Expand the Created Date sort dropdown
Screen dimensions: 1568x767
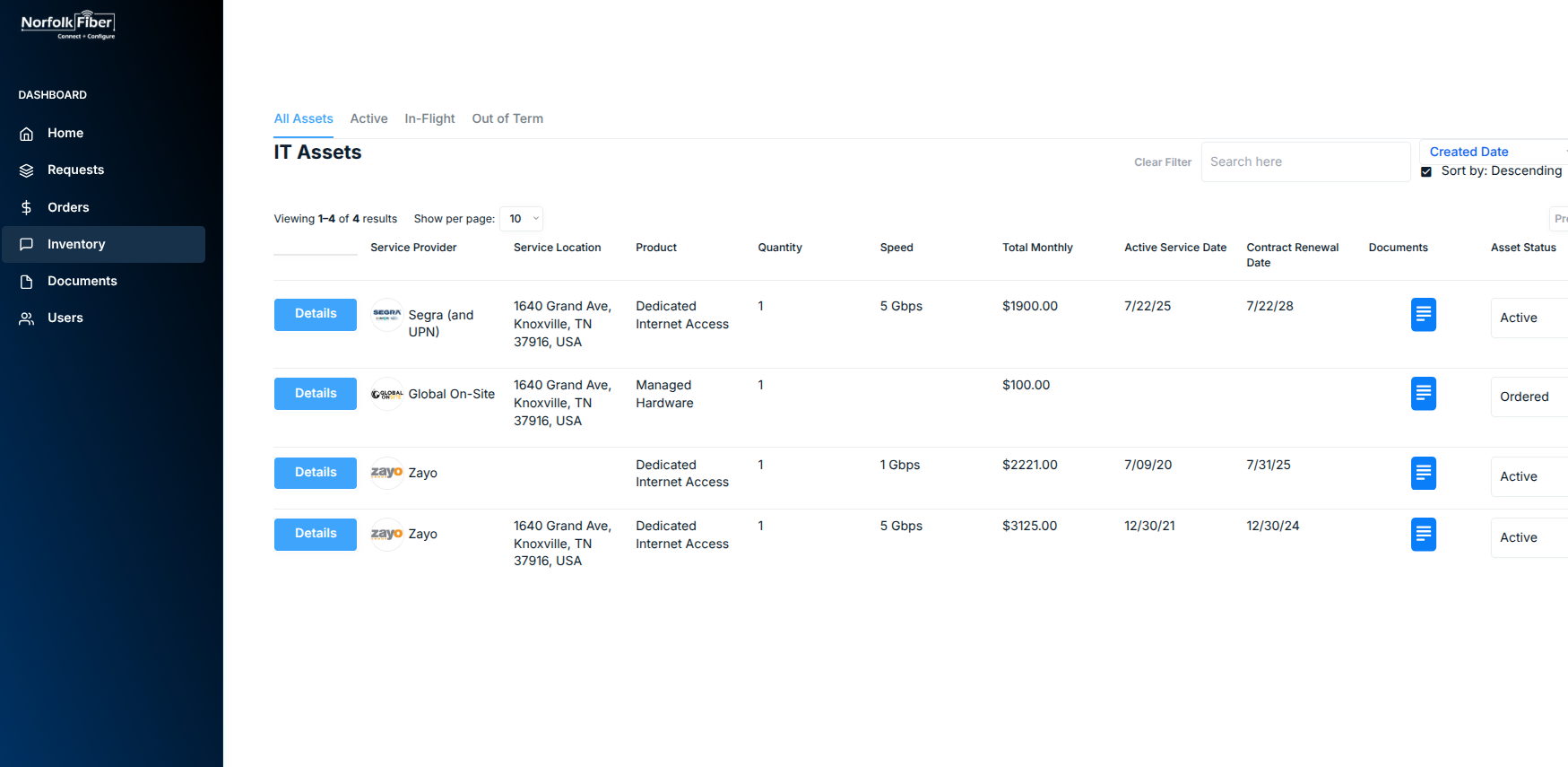pyautogui.click(x=1493, y=152)
